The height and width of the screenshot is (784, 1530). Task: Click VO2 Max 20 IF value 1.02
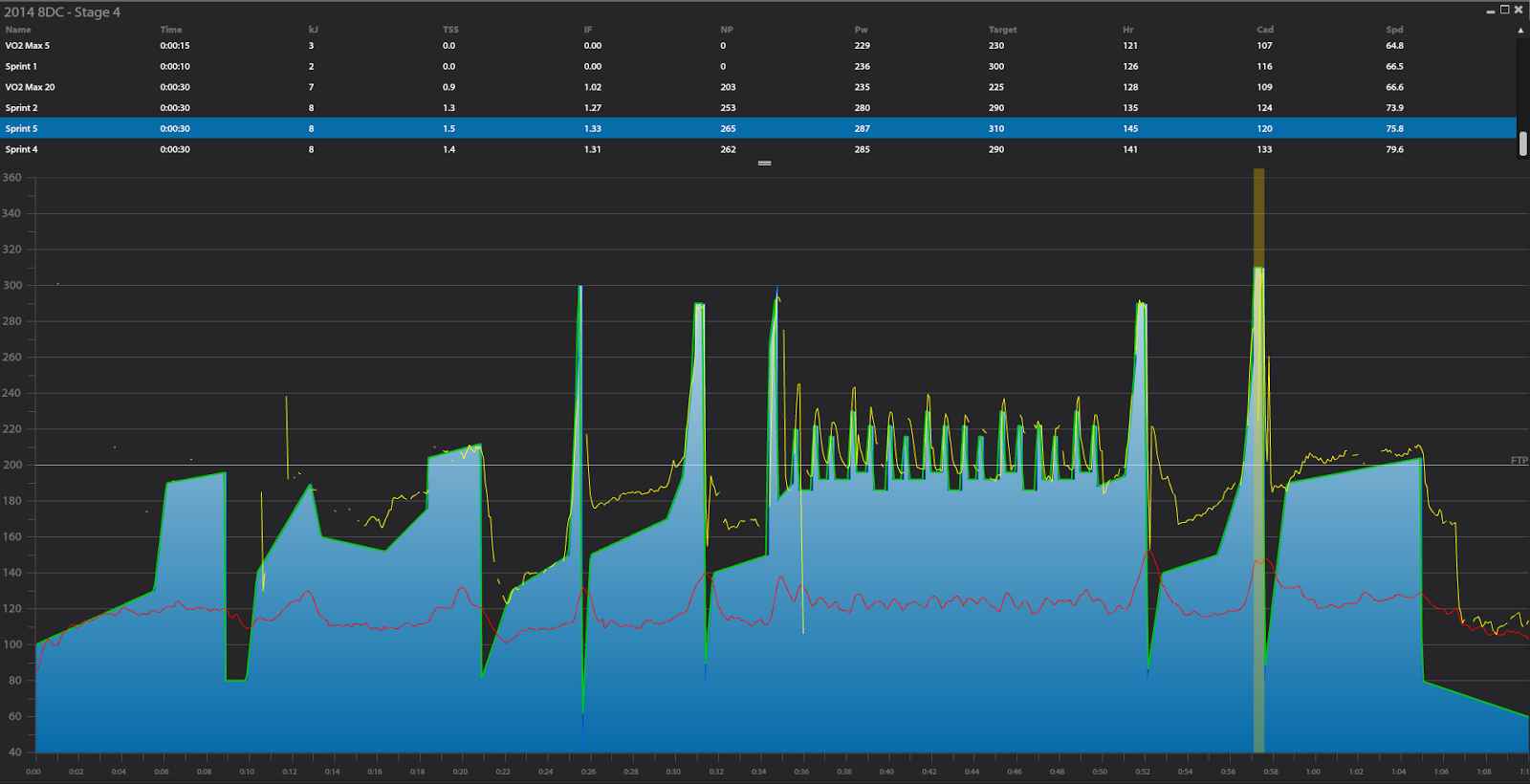click(x=593, y=87)
